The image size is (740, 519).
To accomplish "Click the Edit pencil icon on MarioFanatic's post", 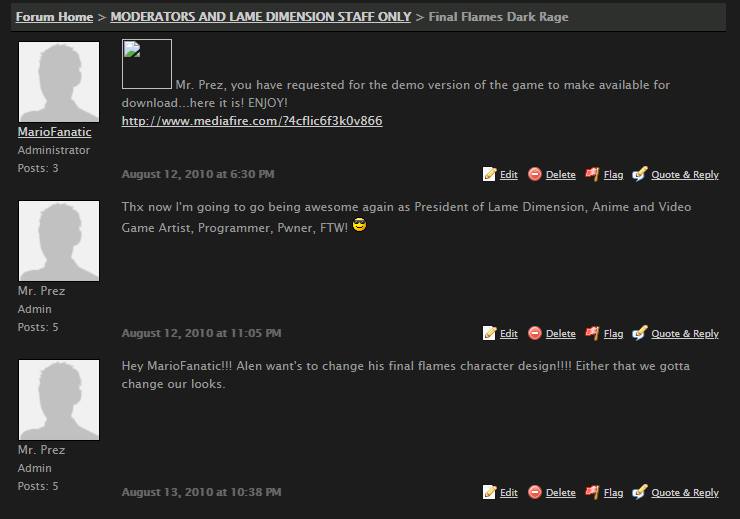I will [x=489, y=174].
